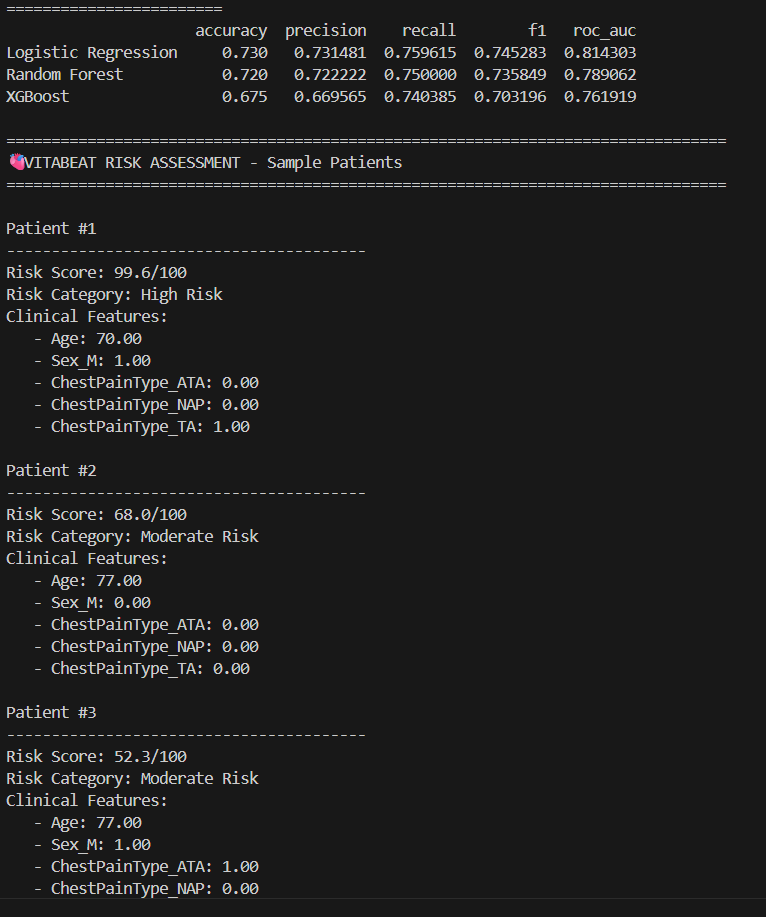The height and width of the screenshot is (917, 766).
Task: Click precision value 0.731481
Action: pyautogui.click(x=330, y=53)
